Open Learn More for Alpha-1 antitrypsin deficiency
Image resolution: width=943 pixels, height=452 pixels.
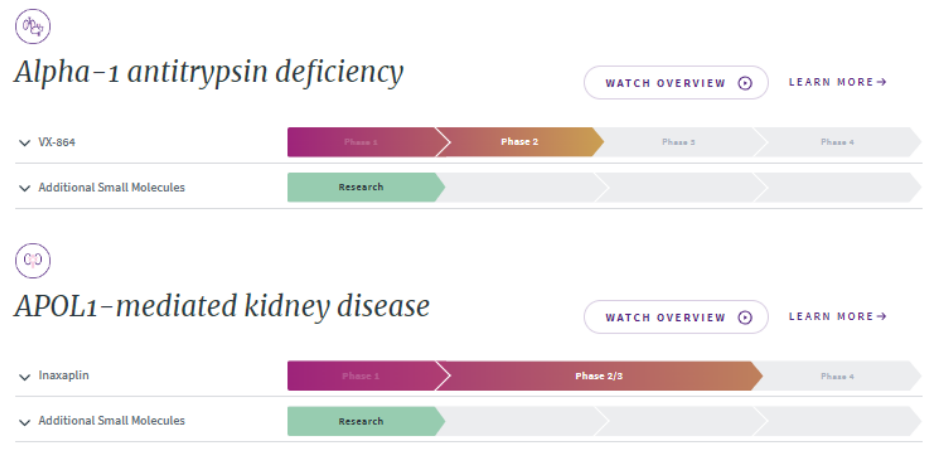[x=837, y=82]
